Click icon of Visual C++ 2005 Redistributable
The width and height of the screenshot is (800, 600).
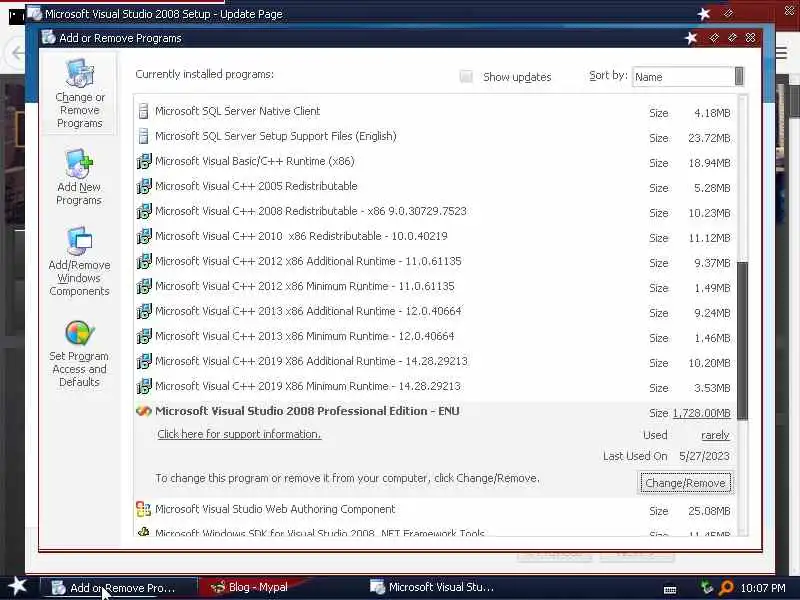tap(144, 186)
